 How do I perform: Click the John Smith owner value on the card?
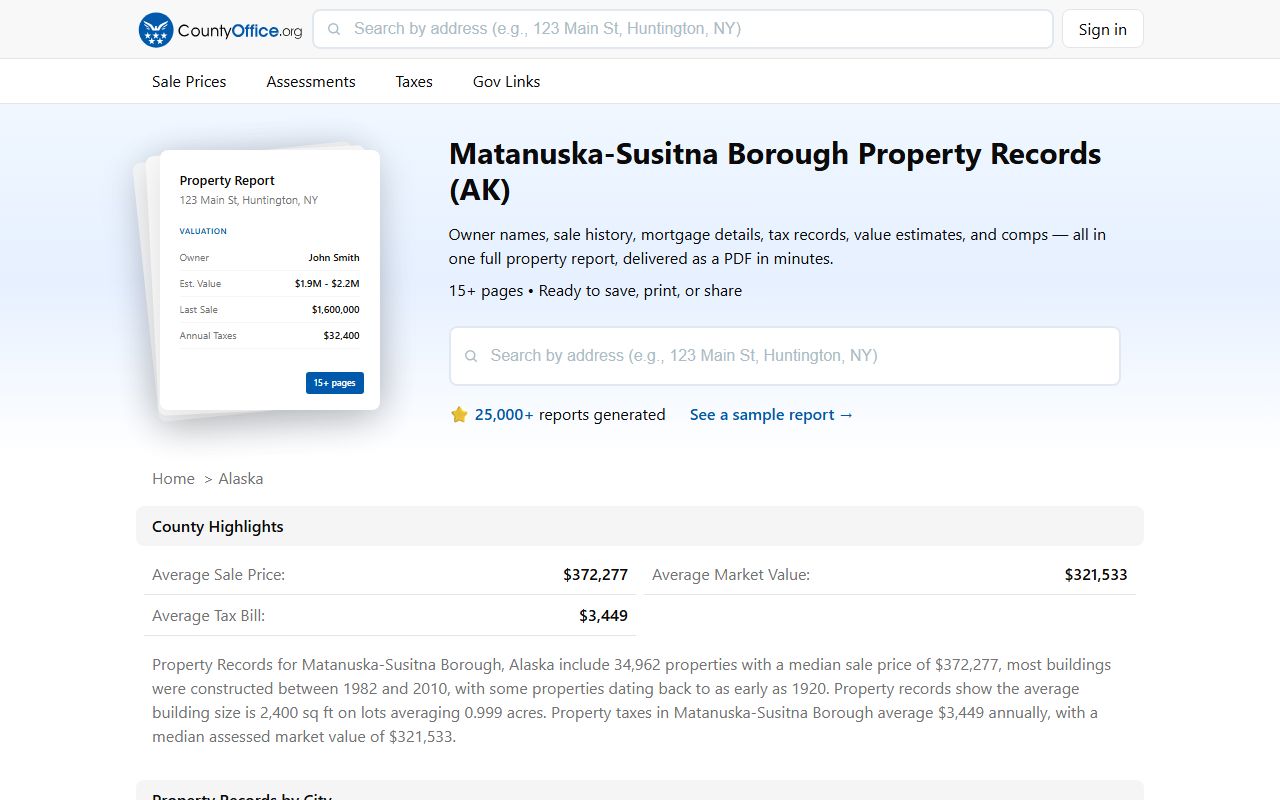click(x=334, y=257)
